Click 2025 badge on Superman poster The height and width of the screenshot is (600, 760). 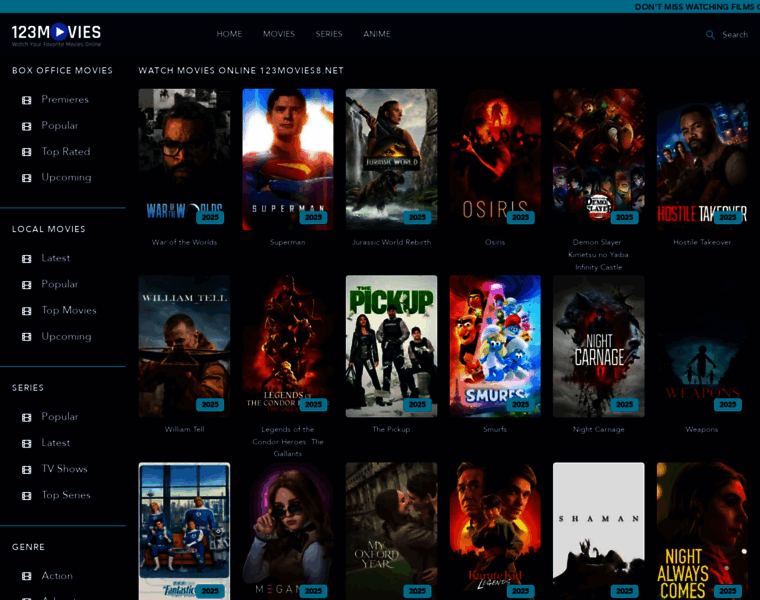coord(313,218)
